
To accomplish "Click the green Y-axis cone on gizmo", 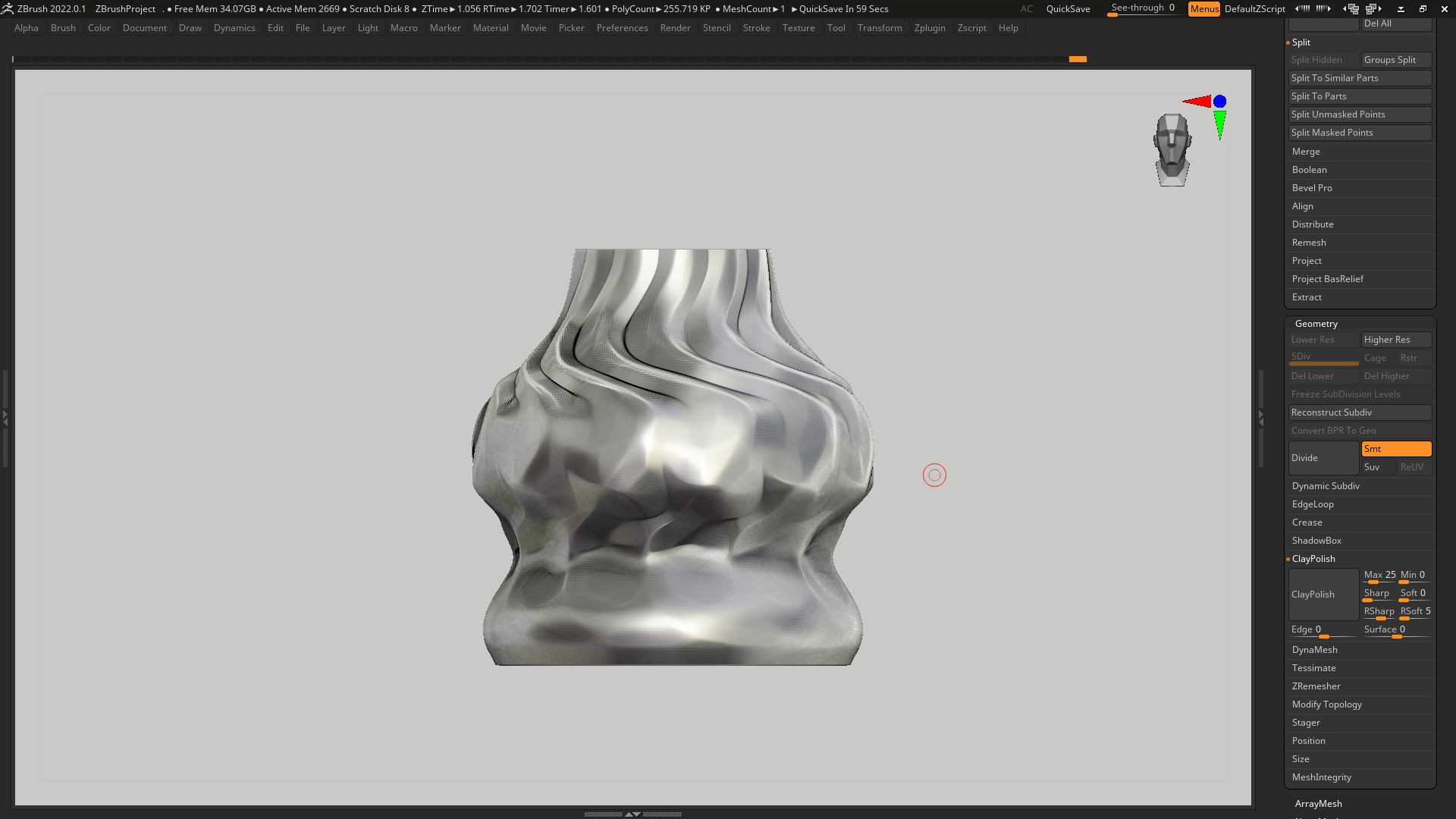I will (1219, 125).
